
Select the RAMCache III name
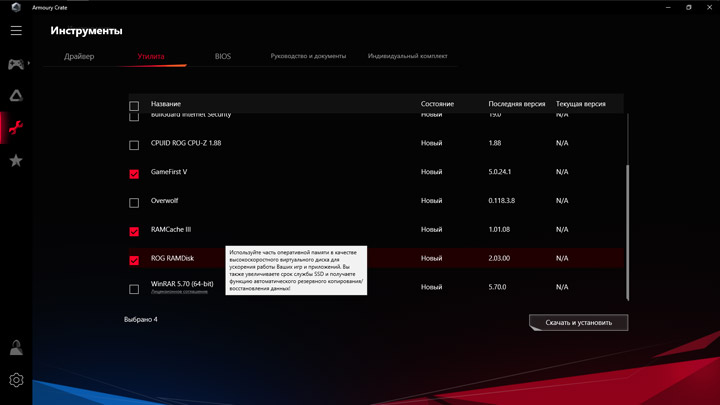(x=171, y=229)
